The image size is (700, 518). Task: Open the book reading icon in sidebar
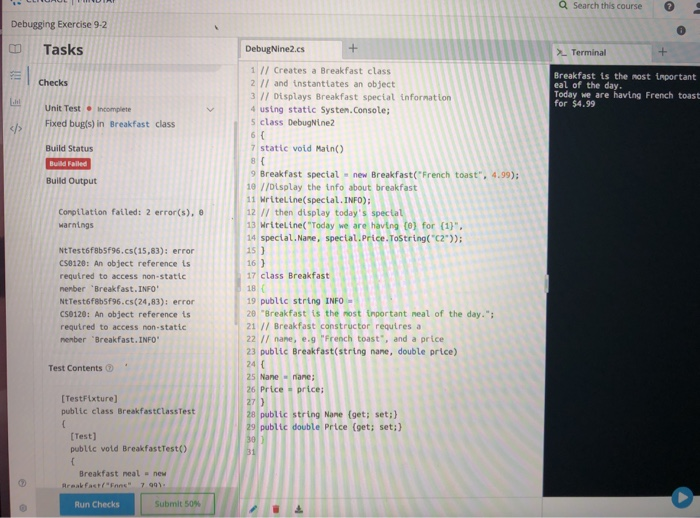[15, 49]
